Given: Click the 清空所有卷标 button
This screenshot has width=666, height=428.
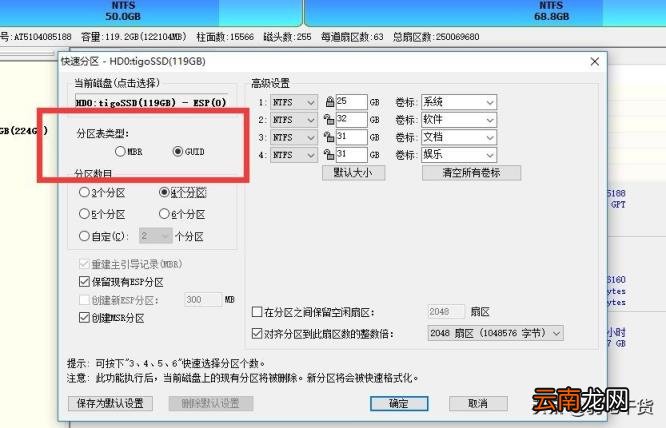Looking at the screenshot, I should click(471, 173).
